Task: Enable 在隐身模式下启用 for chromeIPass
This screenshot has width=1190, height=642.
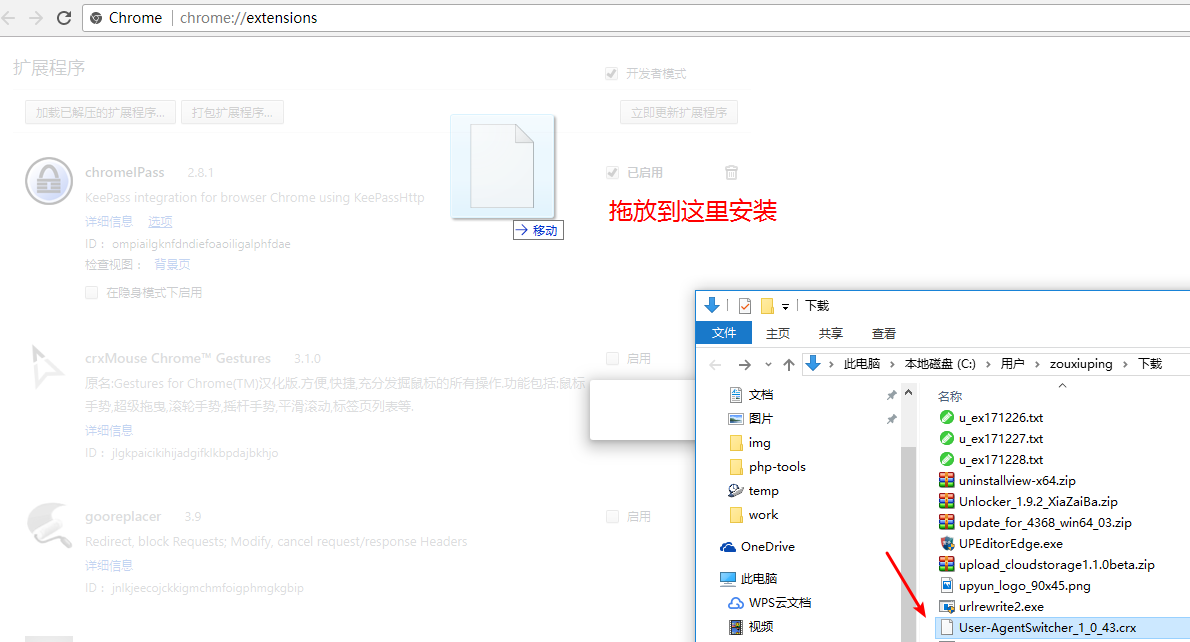Action: pyautogui.click(x=92, y=292)
